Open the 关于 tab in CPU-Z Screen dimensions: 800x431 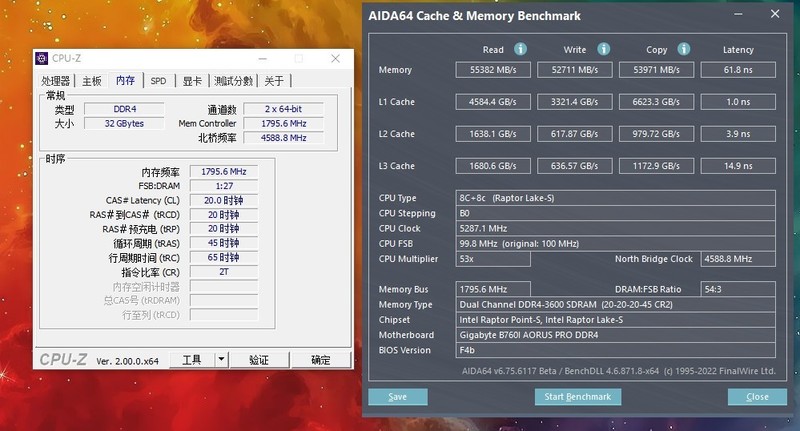point(274,81)
